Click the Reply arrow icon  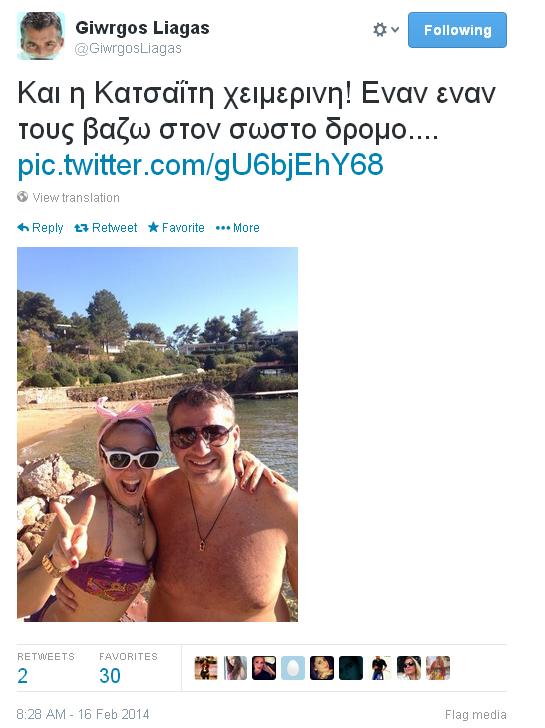click(x=23, y=228)
